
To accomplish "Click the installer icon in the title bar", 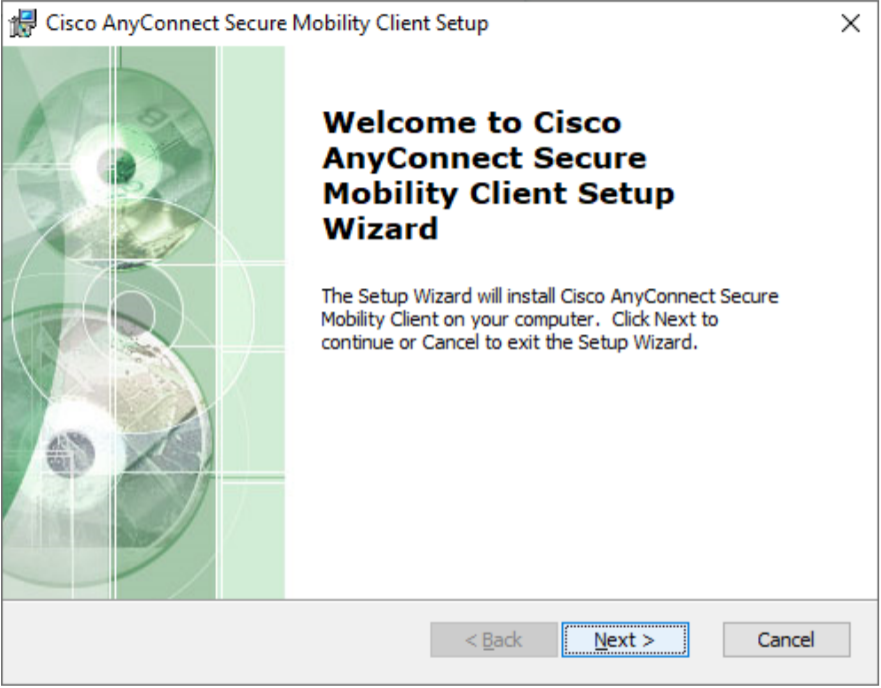I will 23,24.
